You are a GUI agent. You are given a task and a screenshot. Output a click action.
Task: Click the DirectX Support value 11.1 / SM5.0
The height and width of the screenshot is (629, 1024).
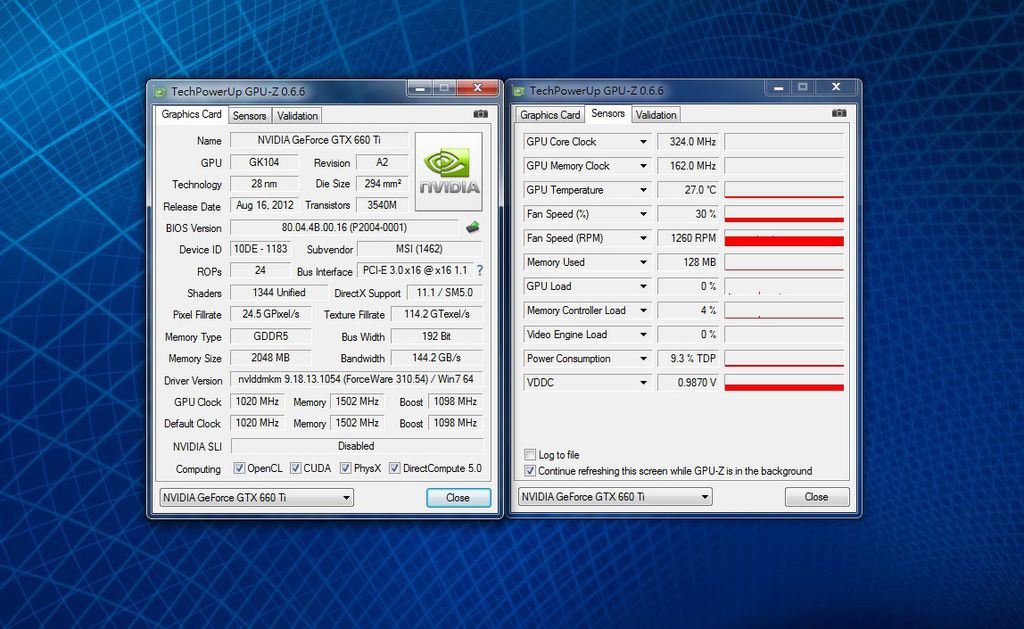click(x=445, y=293)
